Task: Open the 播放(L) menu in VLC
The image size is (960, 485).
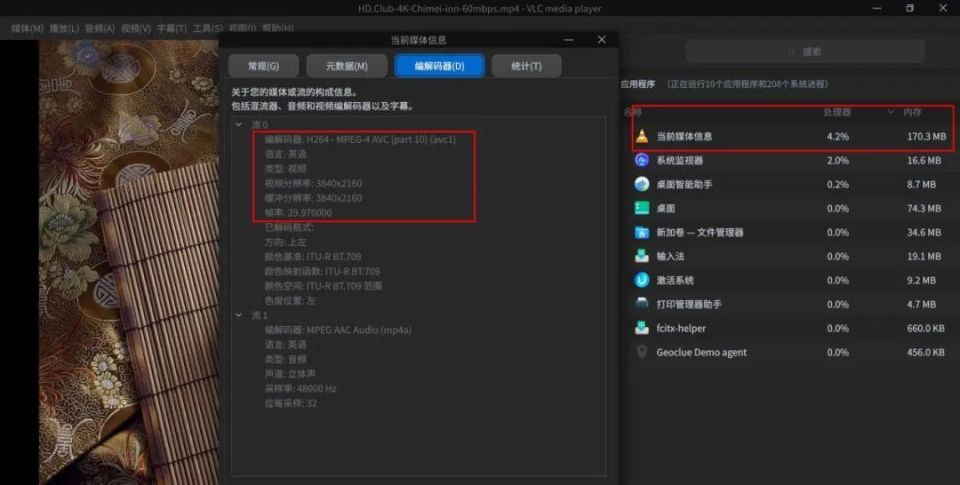Action: coord(64,29)
